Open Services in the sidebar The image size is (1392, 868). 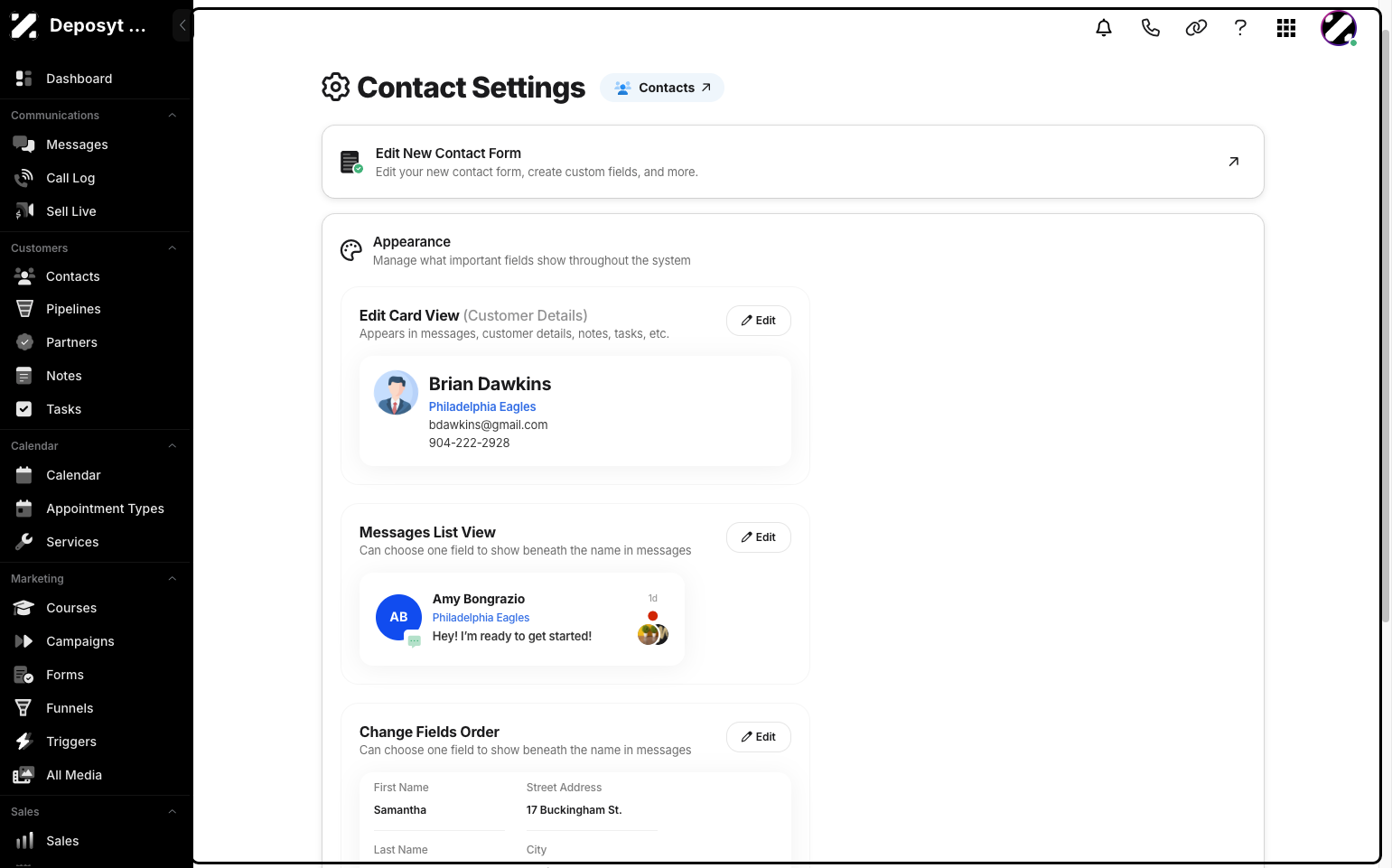point(97,542)
